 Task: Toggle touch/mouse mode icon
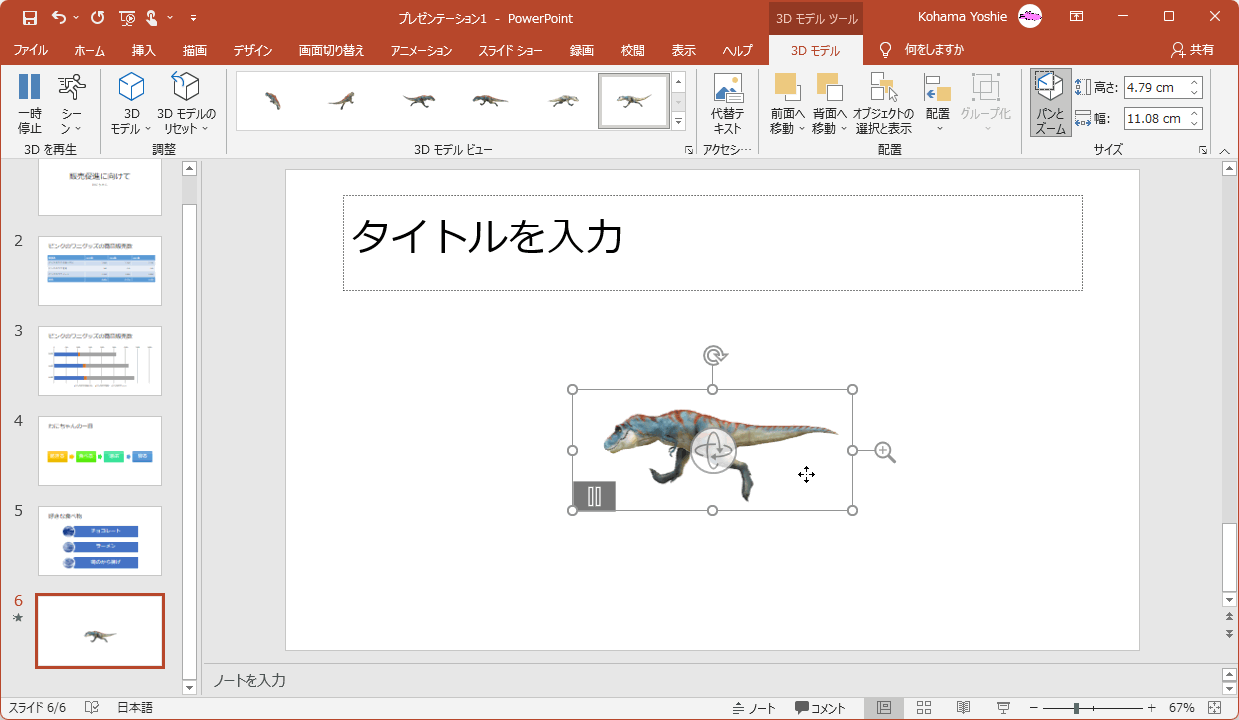153,17
